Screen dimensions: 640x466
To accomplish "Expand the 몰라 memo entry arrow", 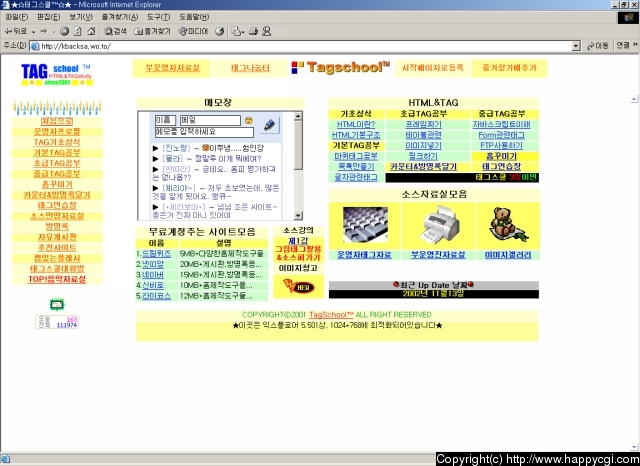I will [156, 159].
